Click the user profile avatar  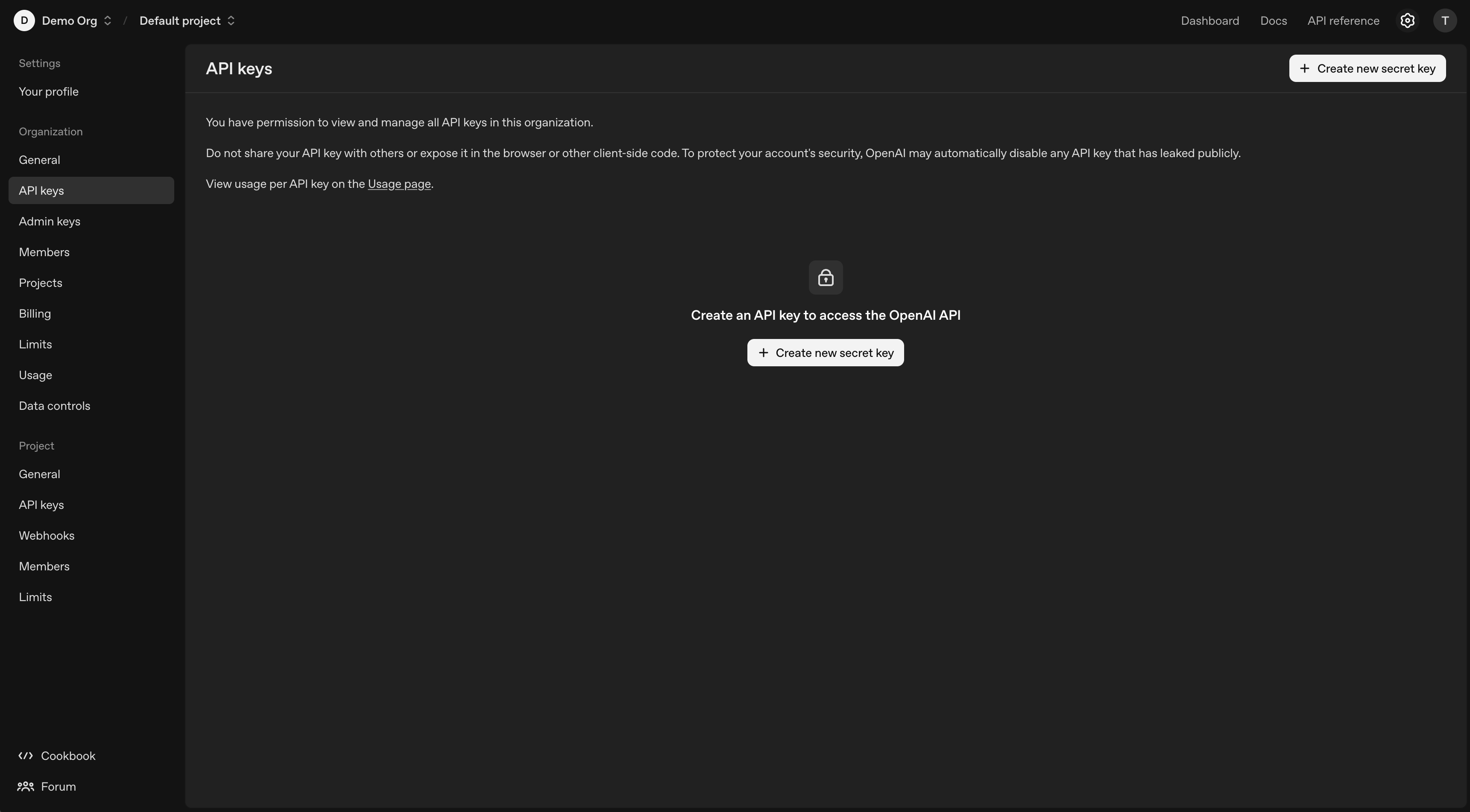(x=1445, y=20)
